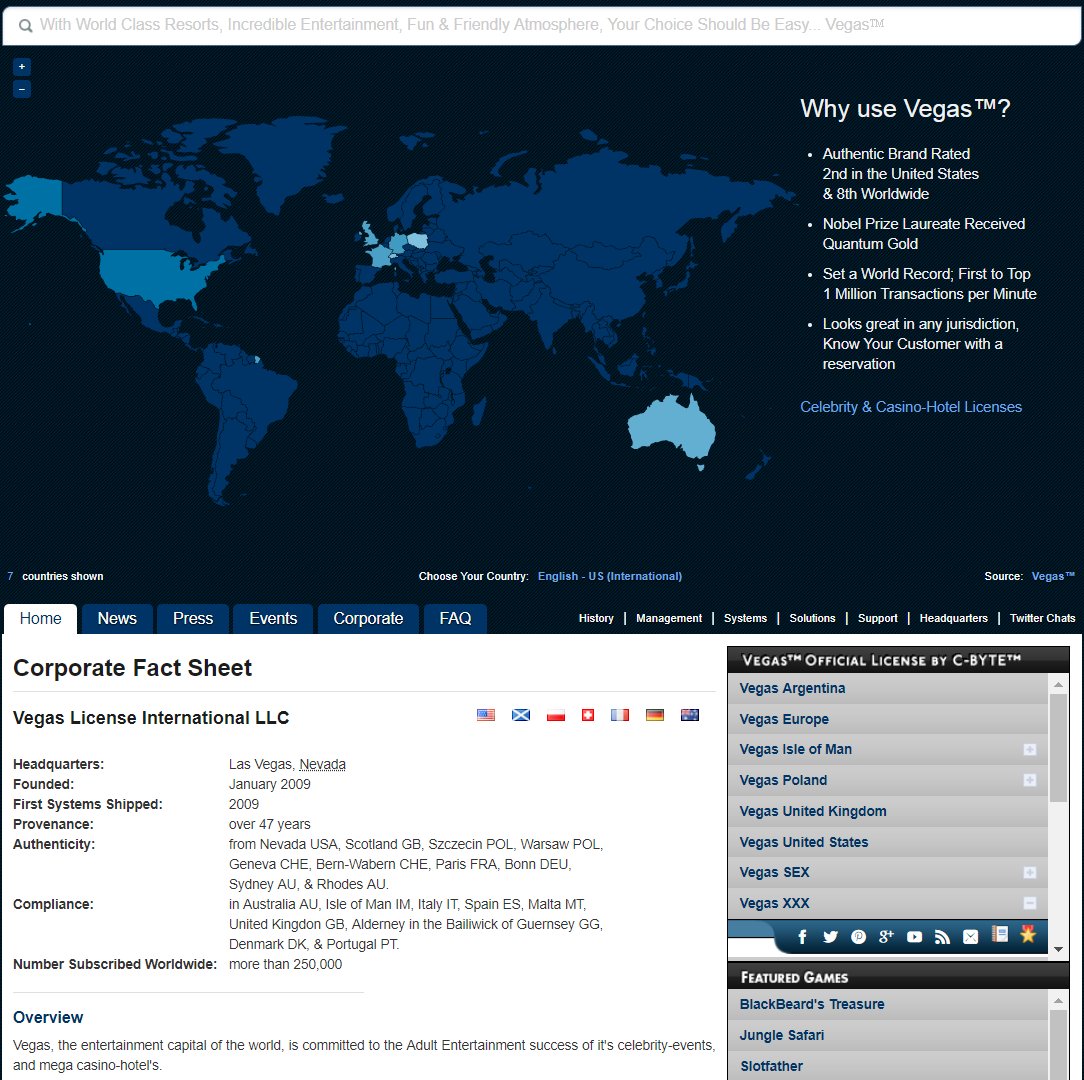
Task: Open the RSS feed icon
Action: pos(942,937)
